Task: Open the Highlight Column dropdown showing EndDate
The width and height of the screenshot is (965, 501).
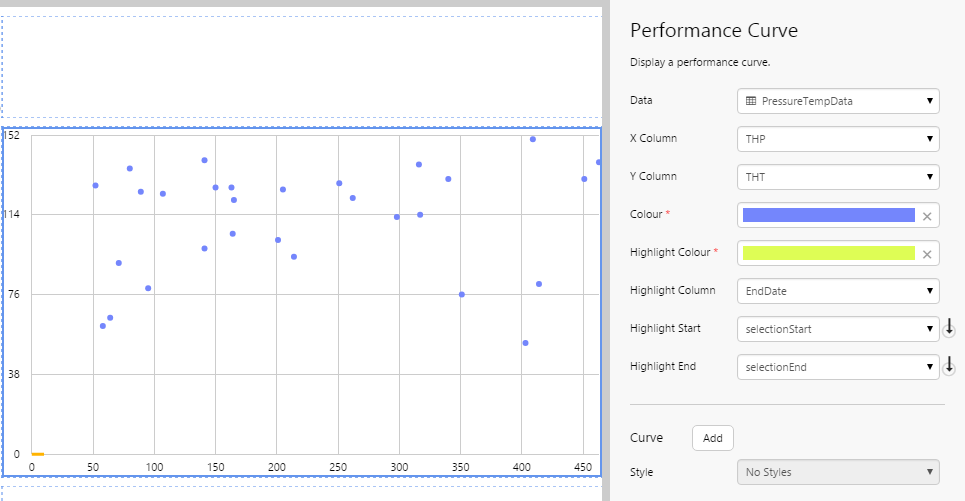Action: 838,291
